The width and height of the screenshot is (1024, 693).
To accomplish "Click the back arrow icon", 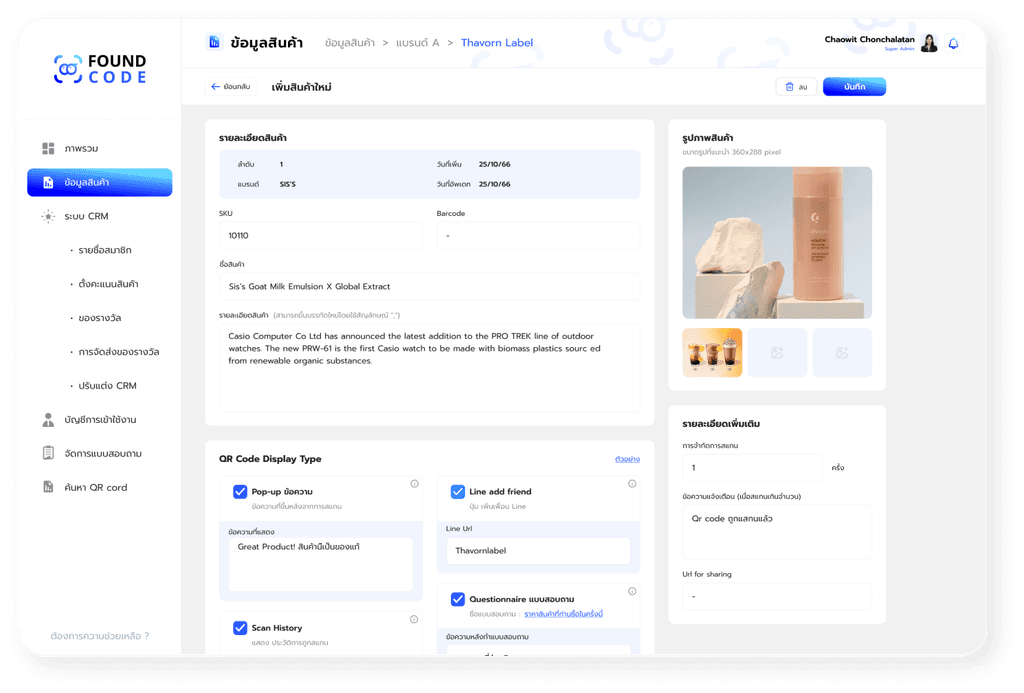I will [x=215, y=87].
